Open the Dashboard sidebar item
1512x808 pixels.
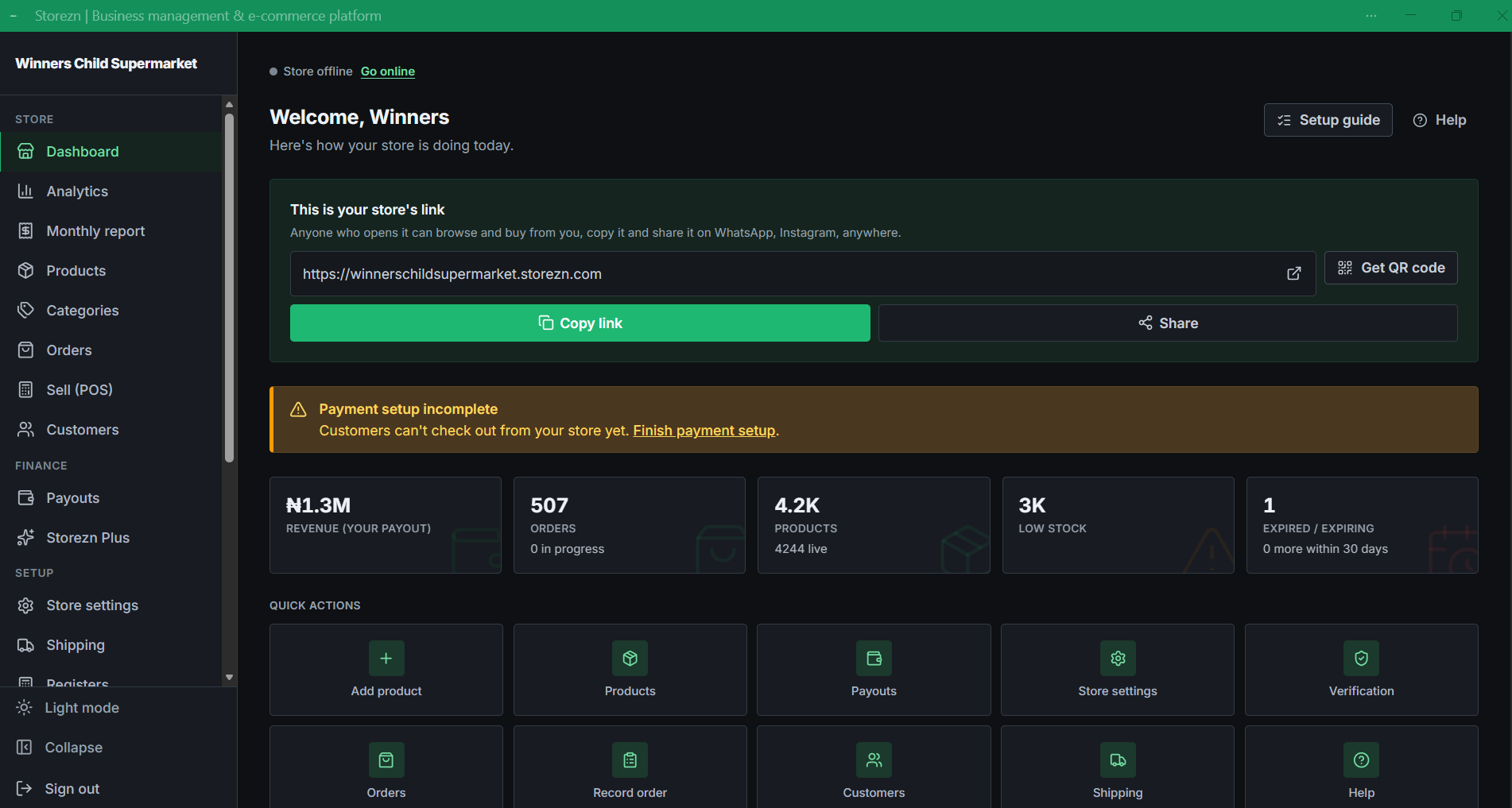click(x=111, y=152)
